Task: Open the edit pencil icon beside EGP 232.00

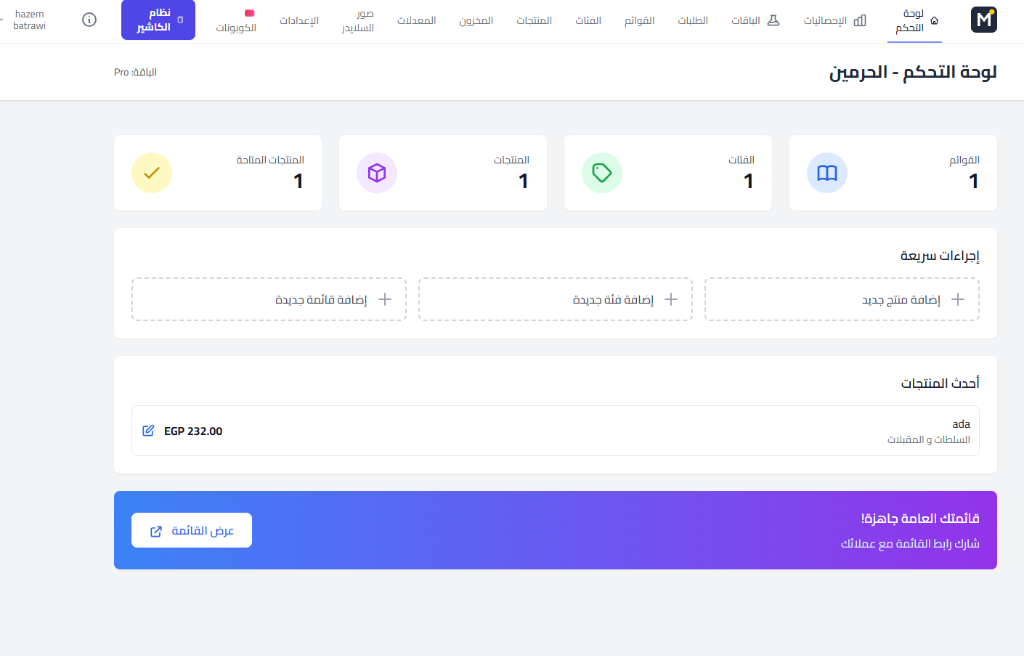Action: pyautogui.click(x=148, y=431)
